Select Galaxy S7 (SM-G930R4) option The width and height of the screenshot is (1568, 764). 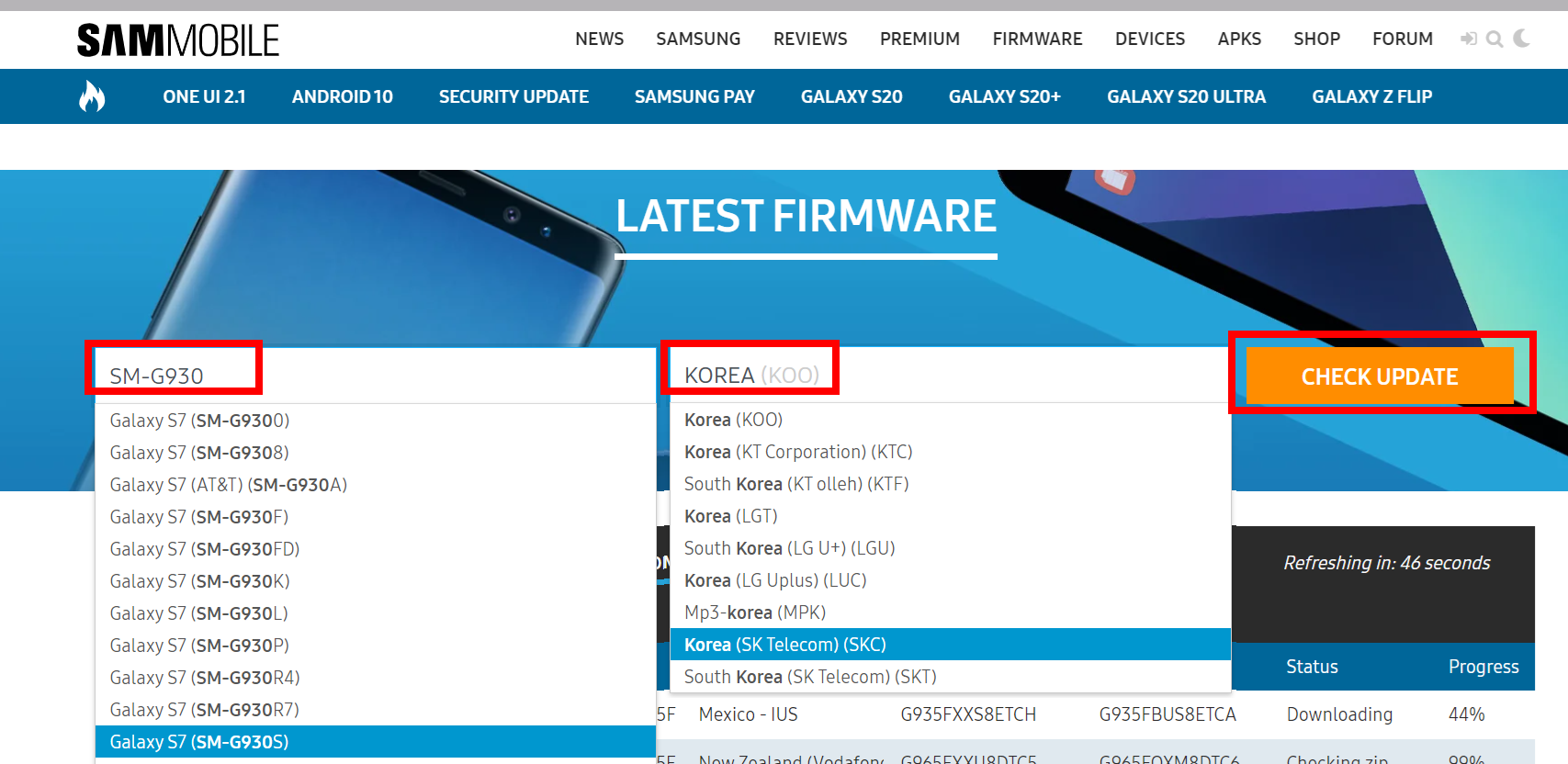click(376, 678)
